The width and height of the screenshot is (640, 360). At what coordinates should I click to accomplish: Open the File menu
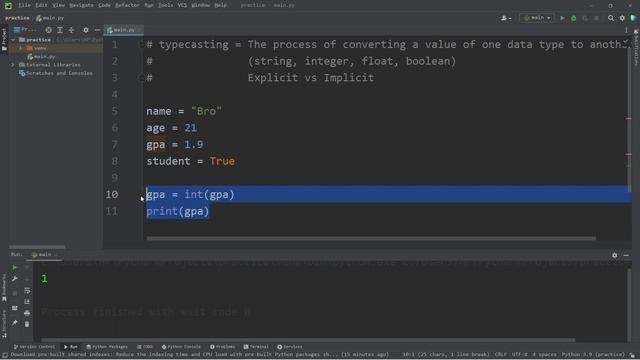[x=24, y=5]
